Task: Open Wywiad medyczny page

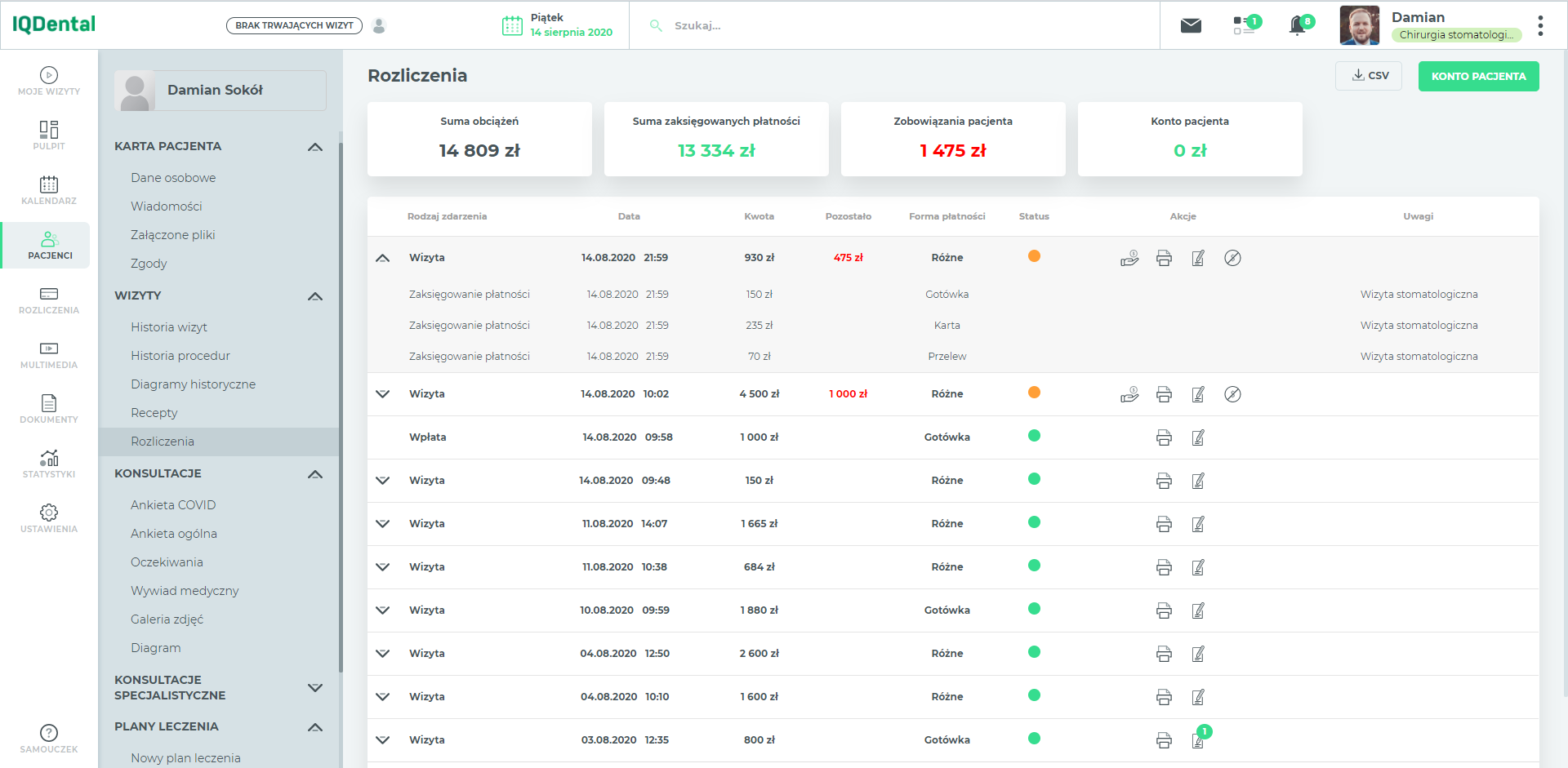Action: click(185, 591)
